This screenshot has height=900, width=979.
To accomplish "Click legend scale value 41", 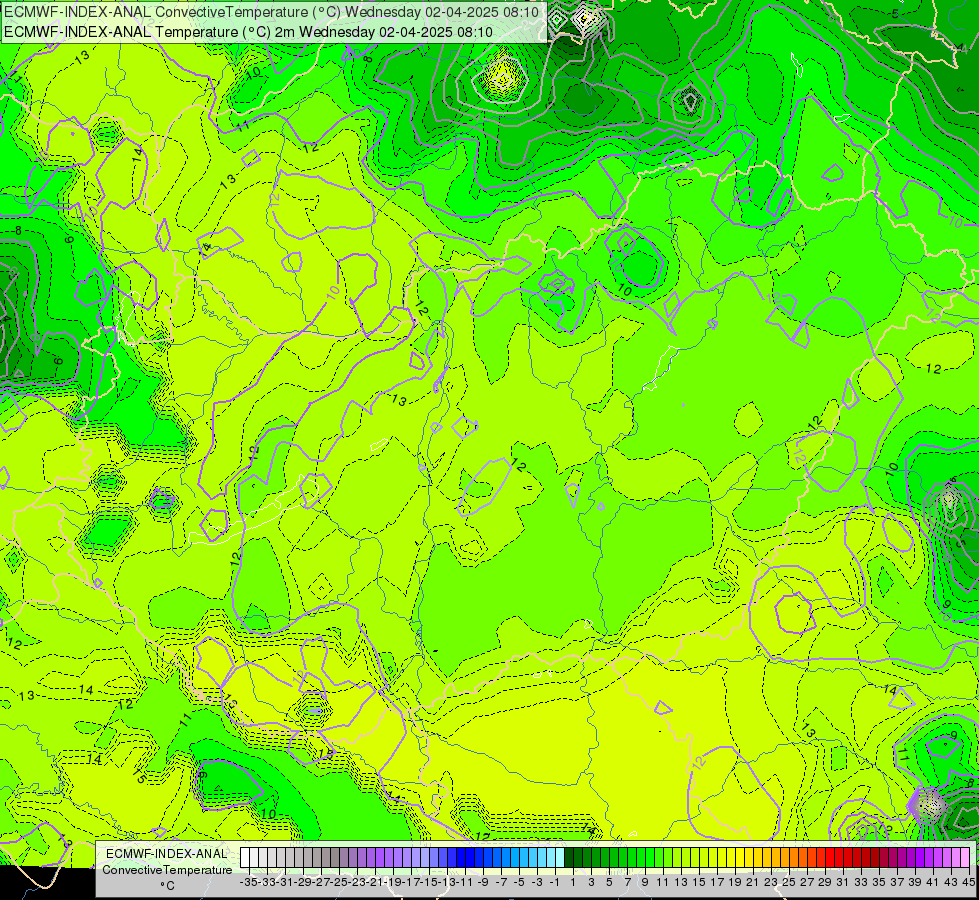I will click(933, 882).
